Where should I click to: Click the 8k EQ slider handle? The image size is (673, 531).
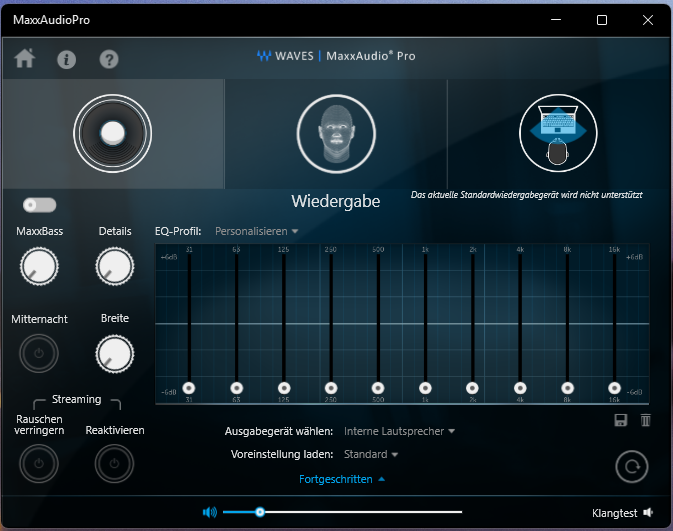(567, 388)
